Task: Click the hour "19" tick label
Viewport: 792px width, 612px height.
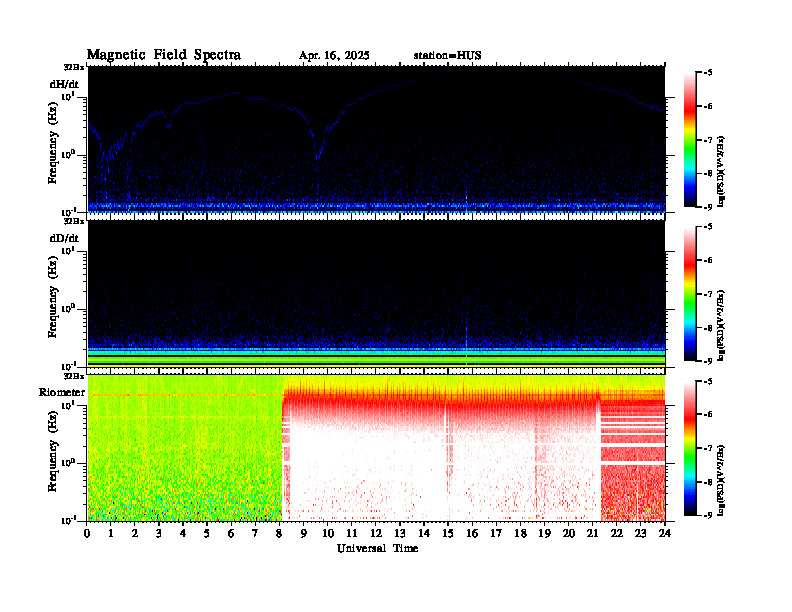Action: (x=544, y=534)
